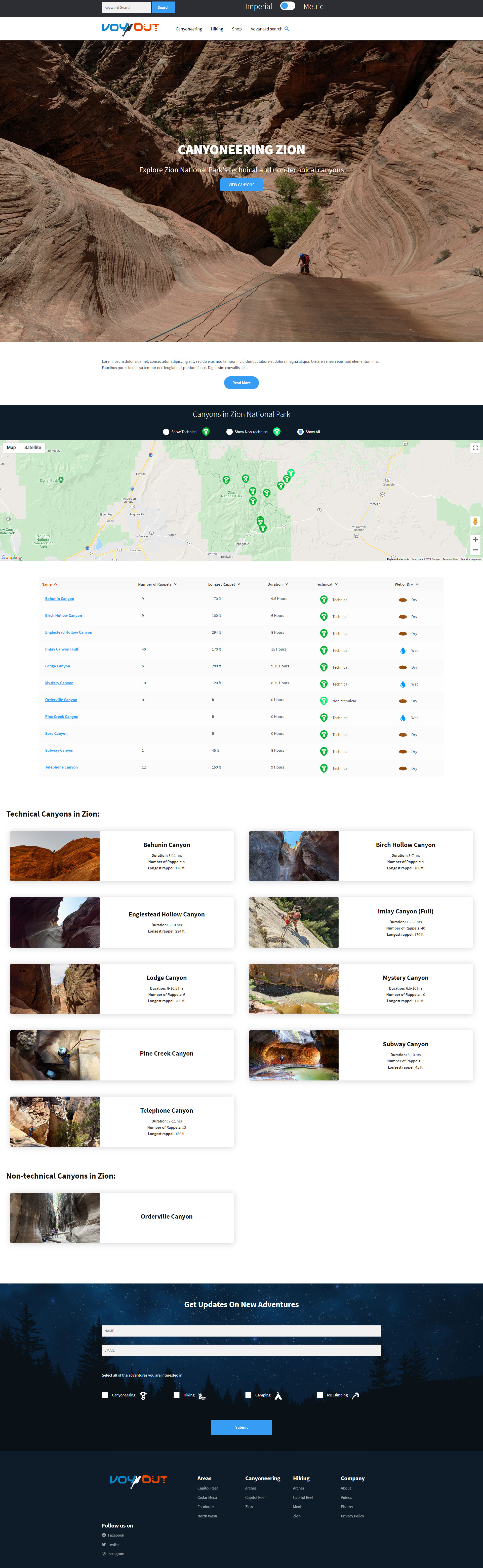Submit the updates signup form

(x=242, y=1427)
